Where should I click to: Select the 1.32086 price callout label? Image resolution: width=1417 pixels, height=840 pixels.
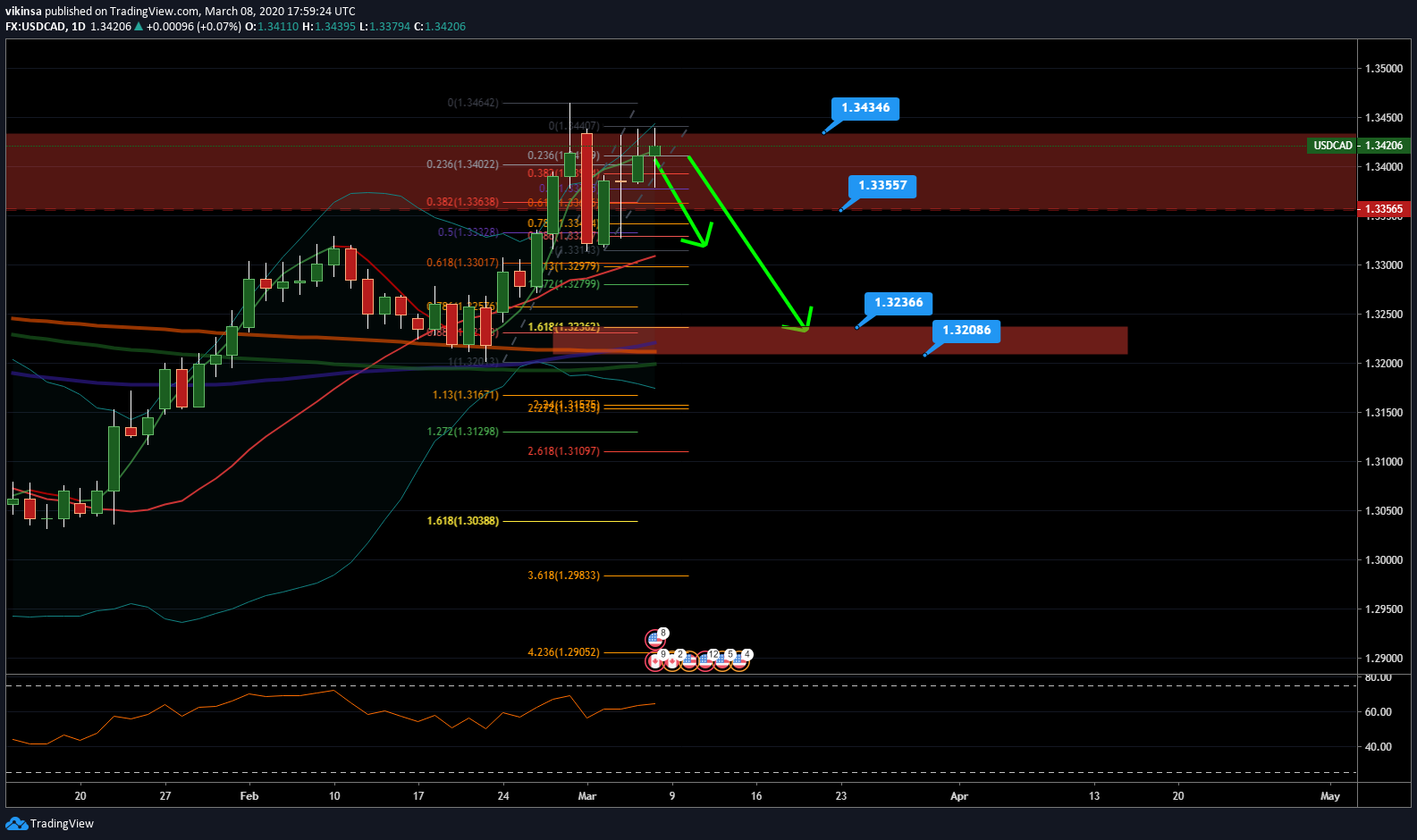point(966,331)
